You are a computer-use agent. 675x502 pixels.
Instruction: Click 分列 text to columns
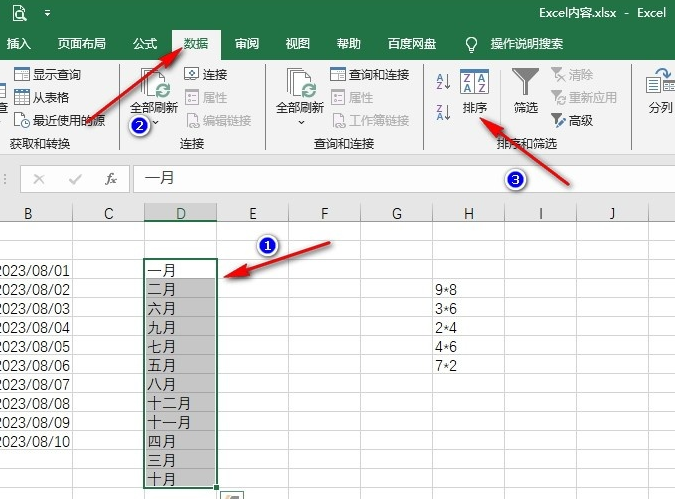[660, 91]
